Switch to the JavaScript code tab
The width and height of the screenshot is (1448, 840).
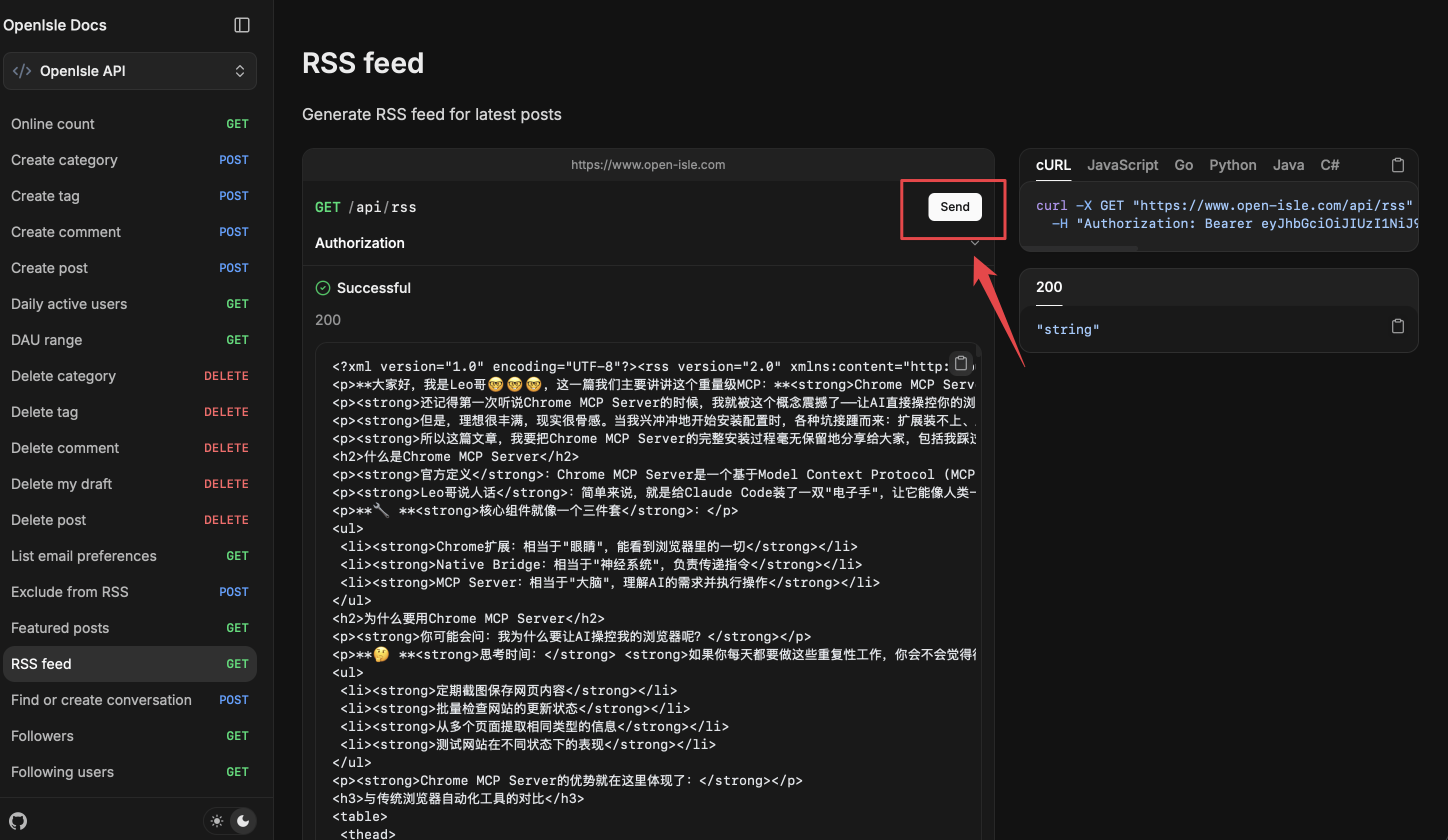point(1122,165)
